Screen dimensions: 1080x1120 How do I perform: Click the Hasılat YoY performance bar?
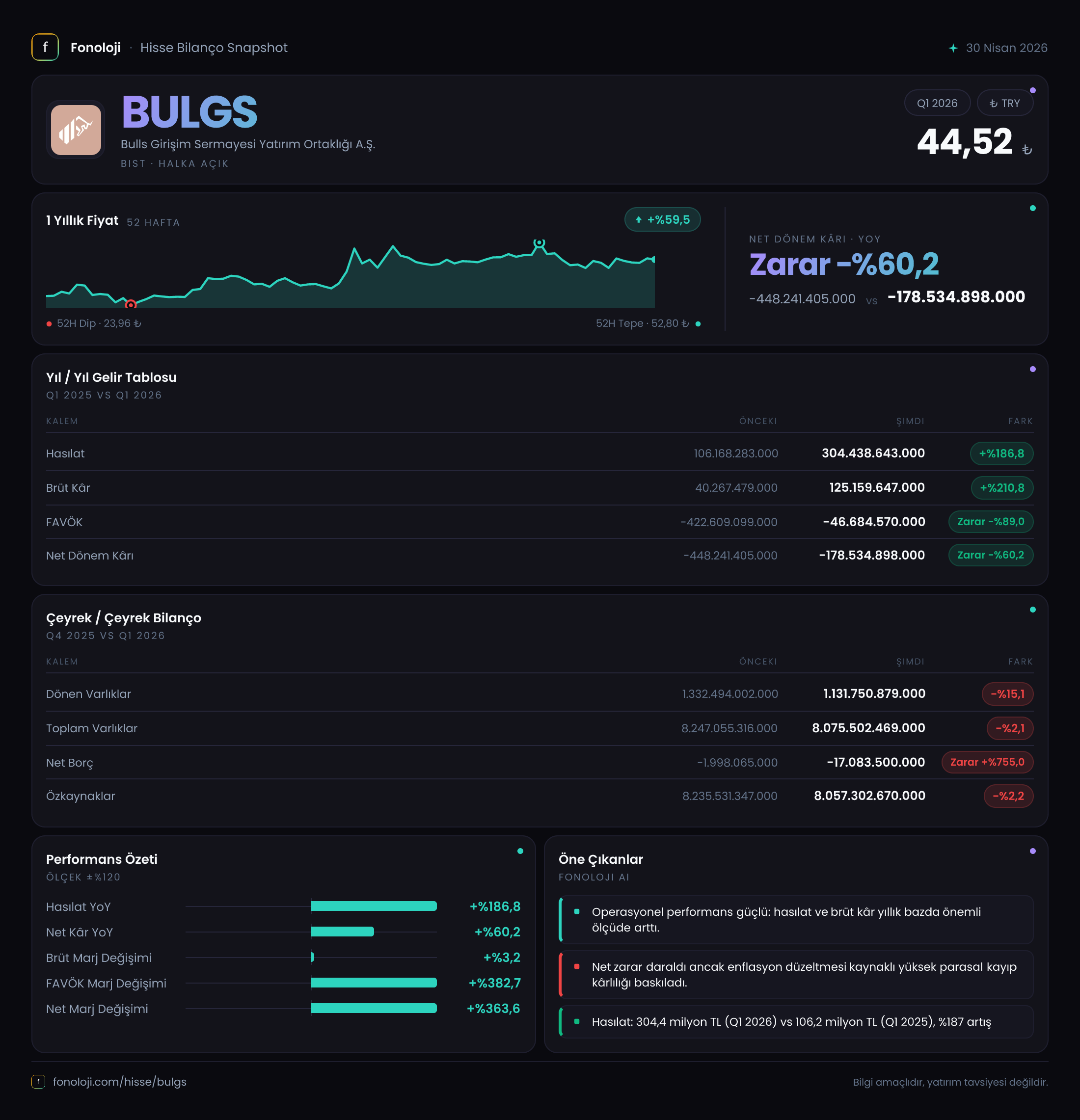pyautogui.click(x=374, y=907)
